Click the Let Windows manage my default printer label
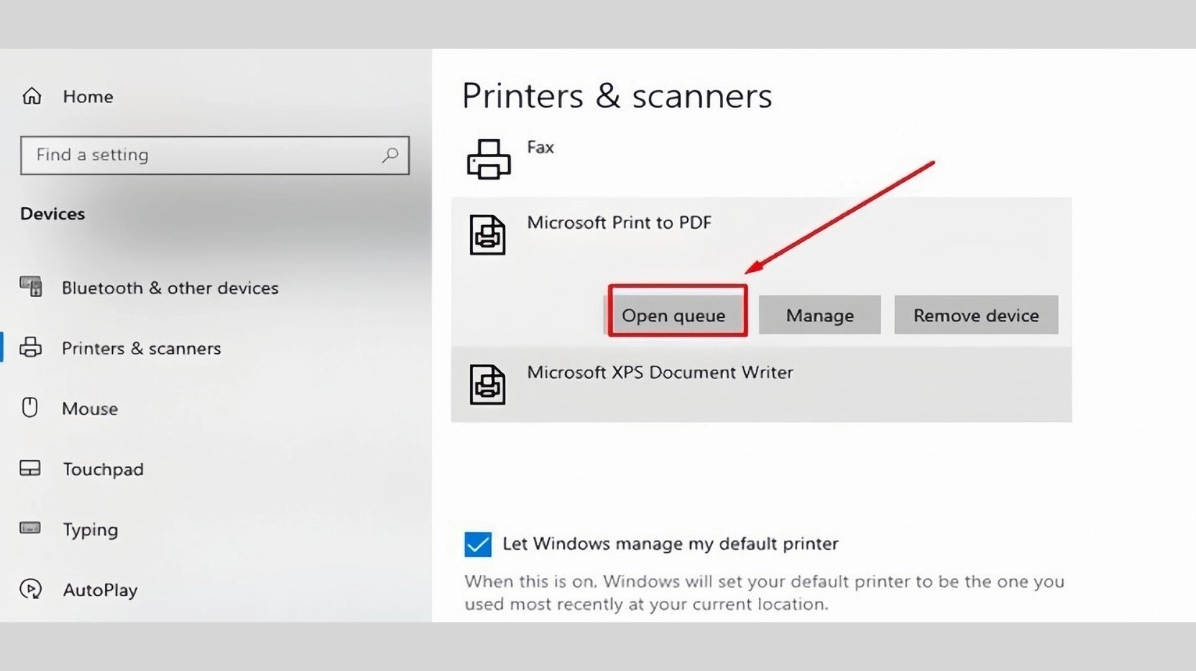The width and height of the screenshot is (1196, 671). pos(670,544)
